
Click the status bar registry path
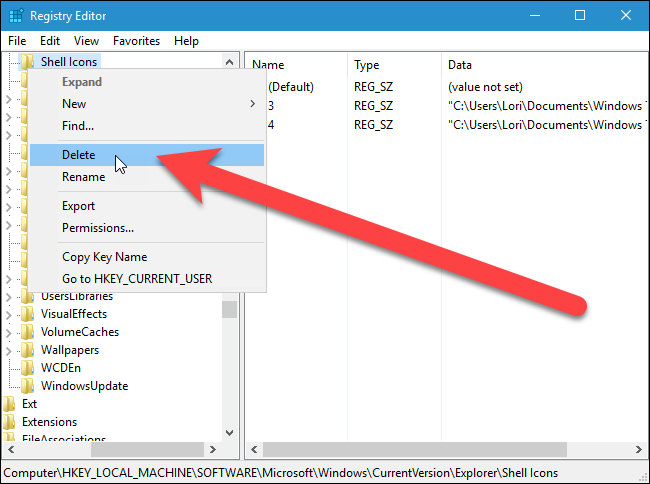[x=281, y=473]
